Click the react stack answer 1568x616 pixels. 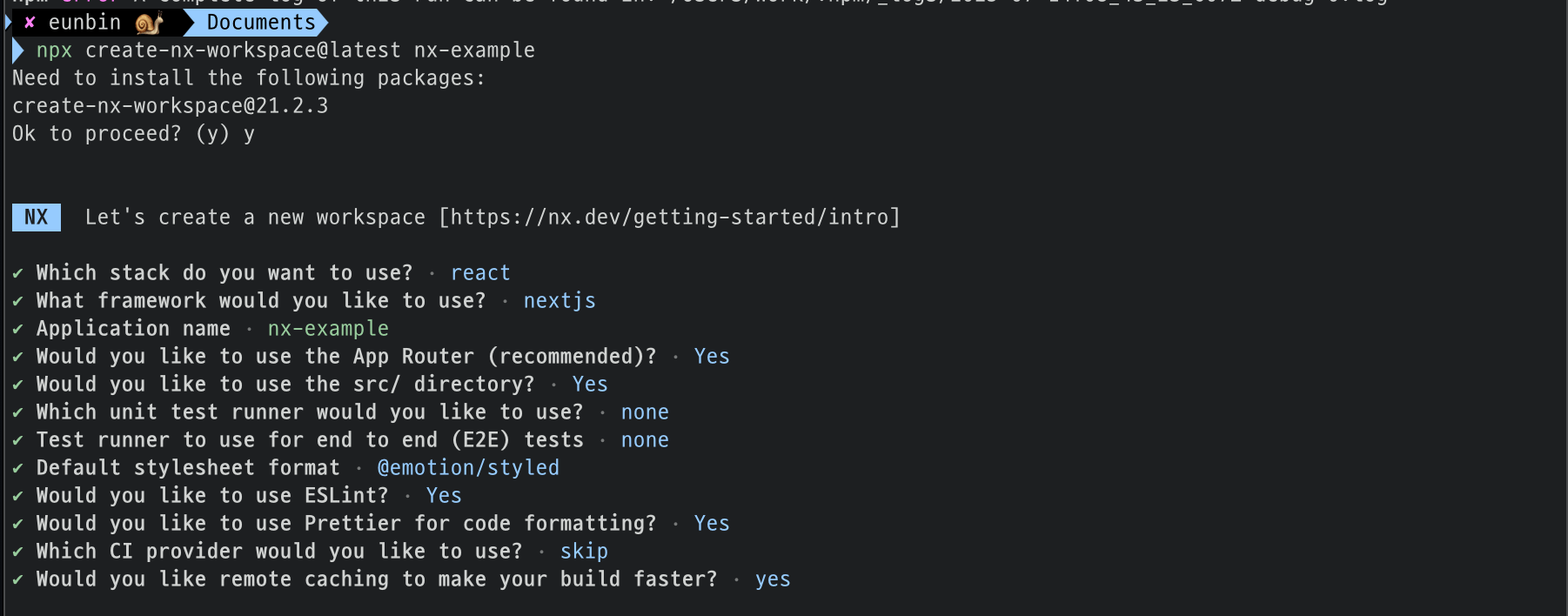(480, 273)
